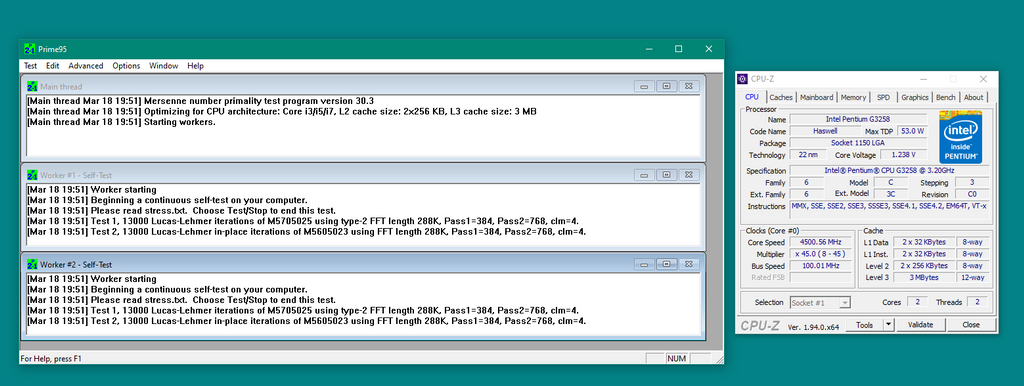This screenshot has width=1024, height=386.
Task: Click the NUM indicator in Prime95 status bar
Action: coord(677,359)
